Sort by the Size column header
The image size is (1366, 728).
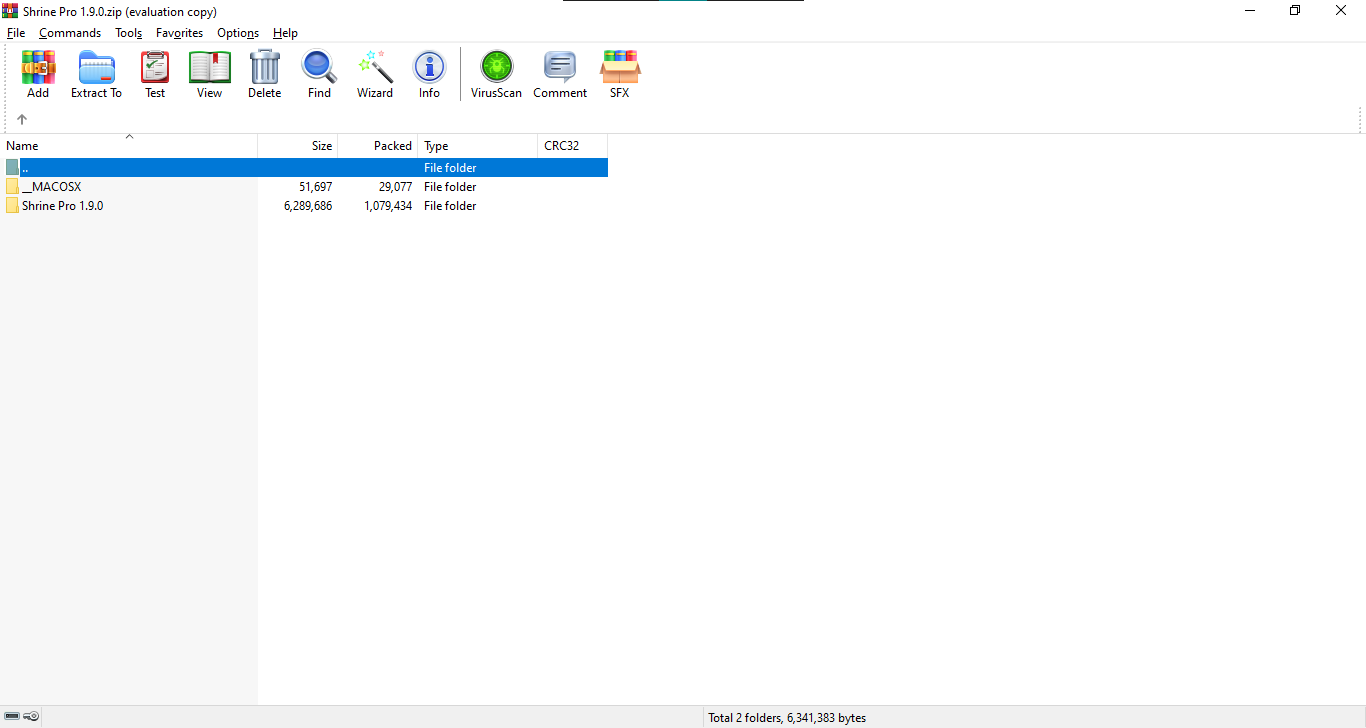[298, 146]
